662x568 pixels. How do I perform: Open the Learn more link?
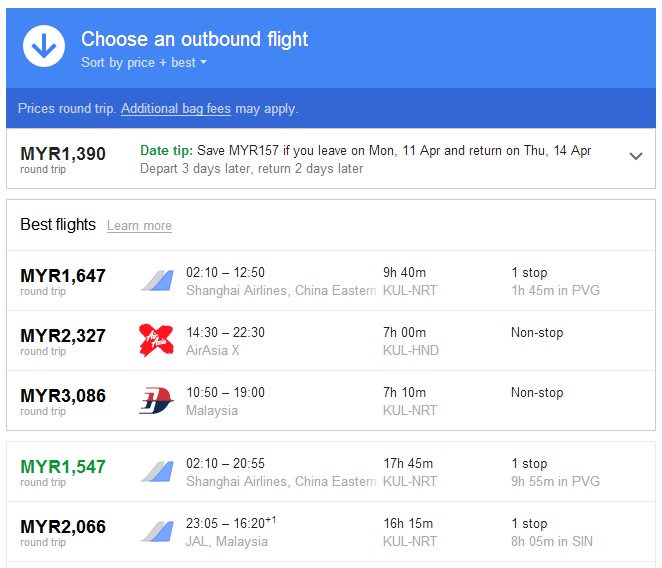click(139, 226)
